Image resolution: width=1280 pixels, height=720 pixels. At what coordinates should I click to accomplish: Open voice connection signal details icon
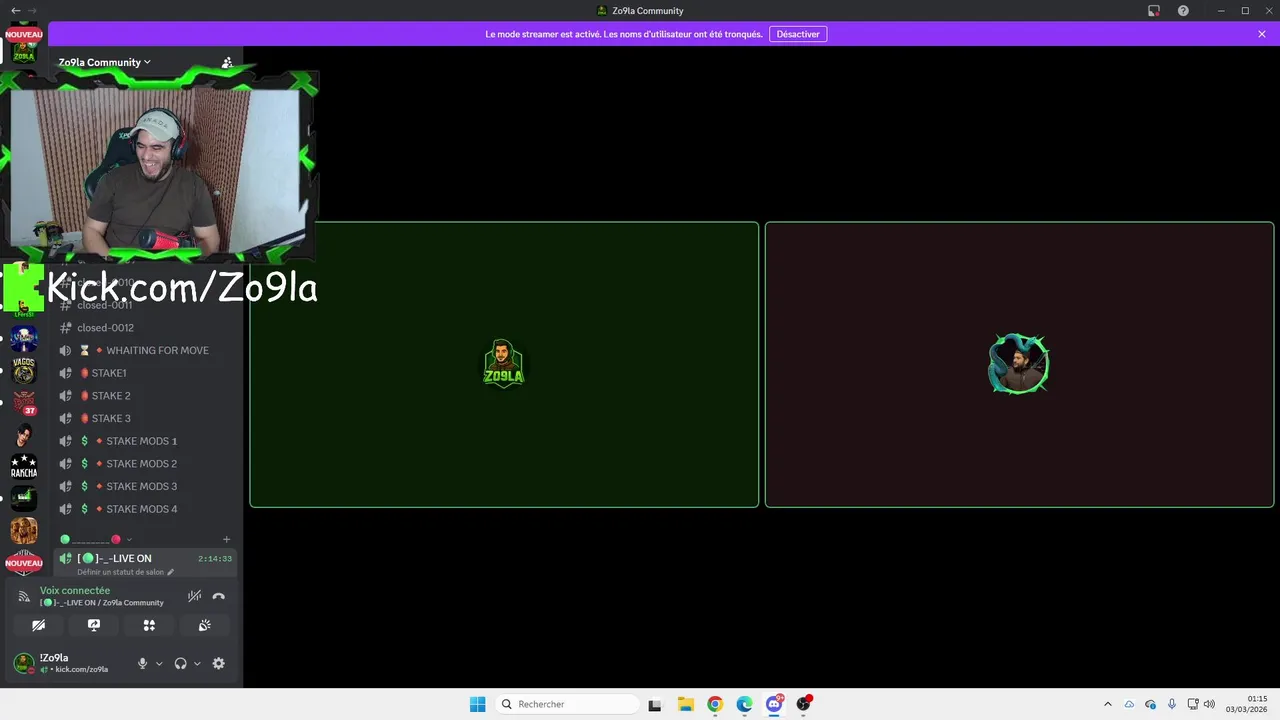[x=24, y=596]
